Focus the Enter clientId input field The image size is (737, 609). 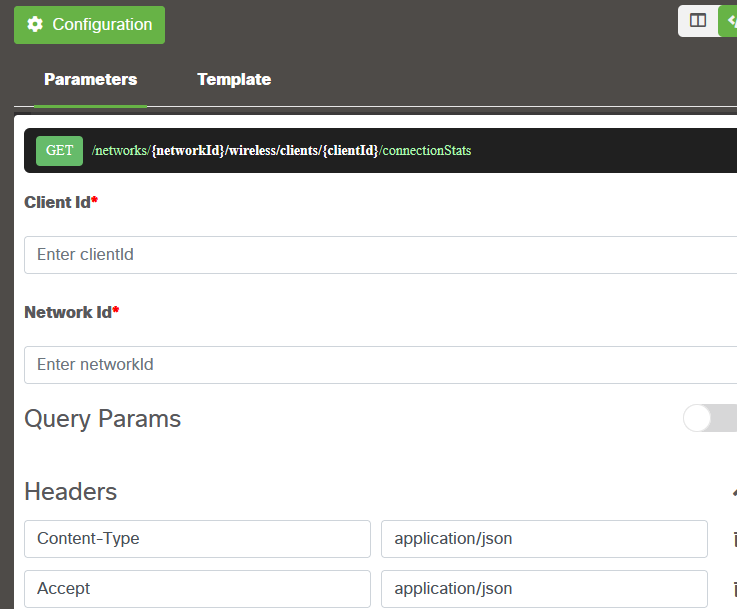point(380,255)
